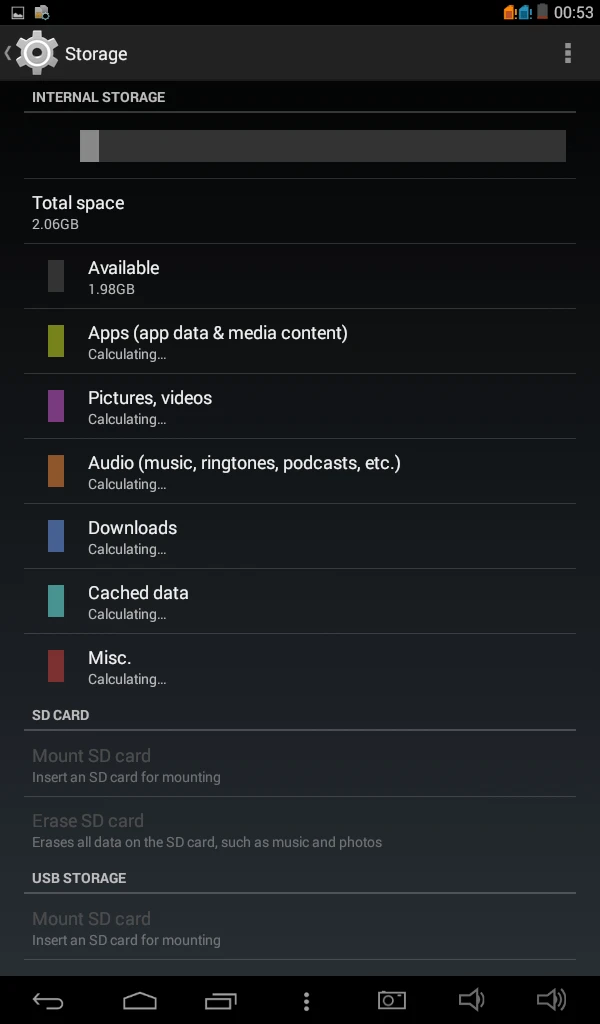Screen dimensions: 600x1024
Task: Mount SD card under USB STORAGE
Action: tap(300, 928)
